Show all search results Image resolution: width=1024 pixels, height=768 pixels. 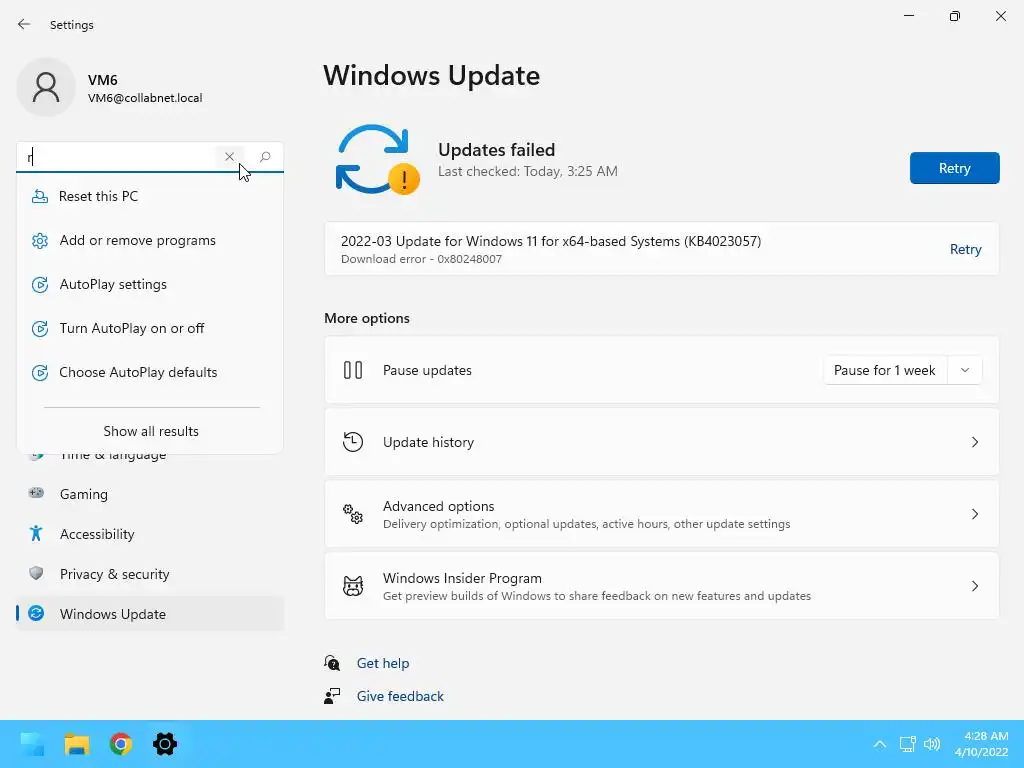point(151,431)
